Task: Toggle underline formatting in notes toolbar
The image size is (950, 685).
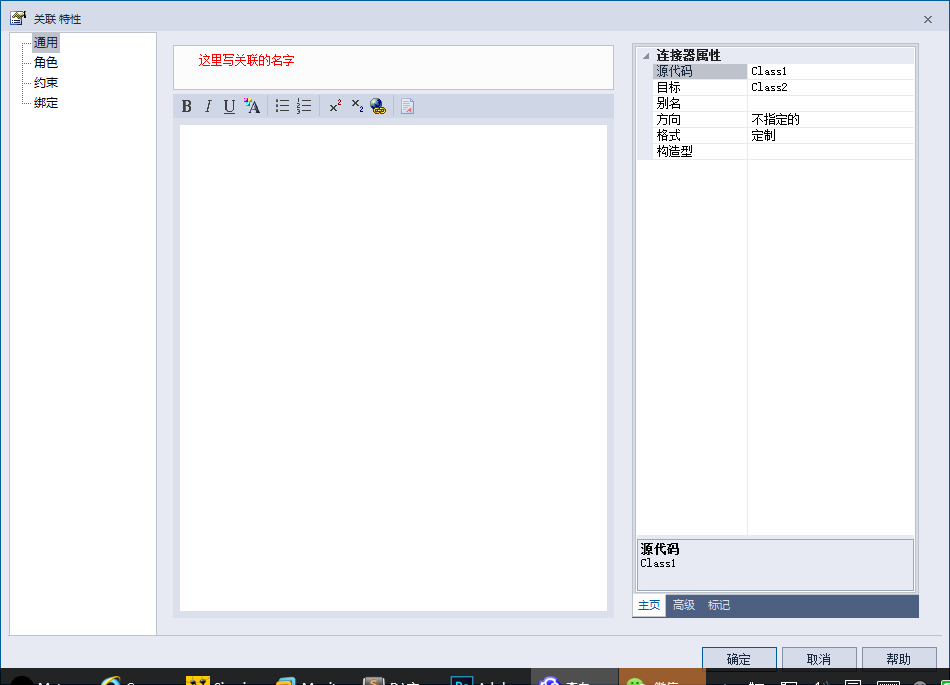Action: [x=229, y=107]
